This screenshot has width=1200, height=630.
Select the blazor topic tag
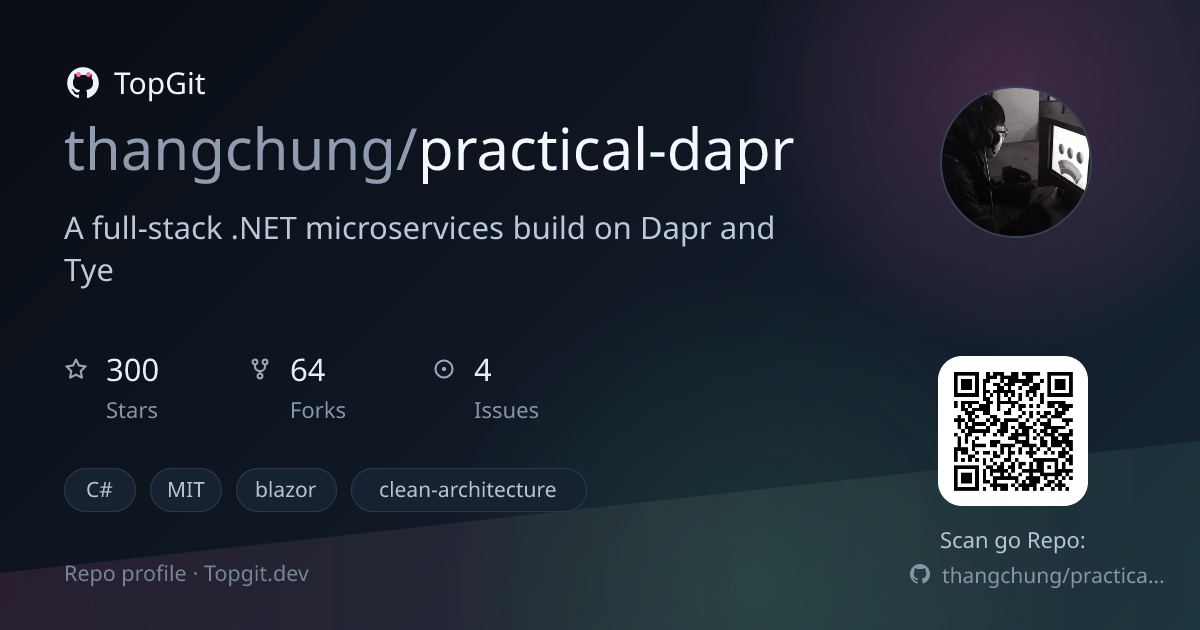[x=286, y=490]
